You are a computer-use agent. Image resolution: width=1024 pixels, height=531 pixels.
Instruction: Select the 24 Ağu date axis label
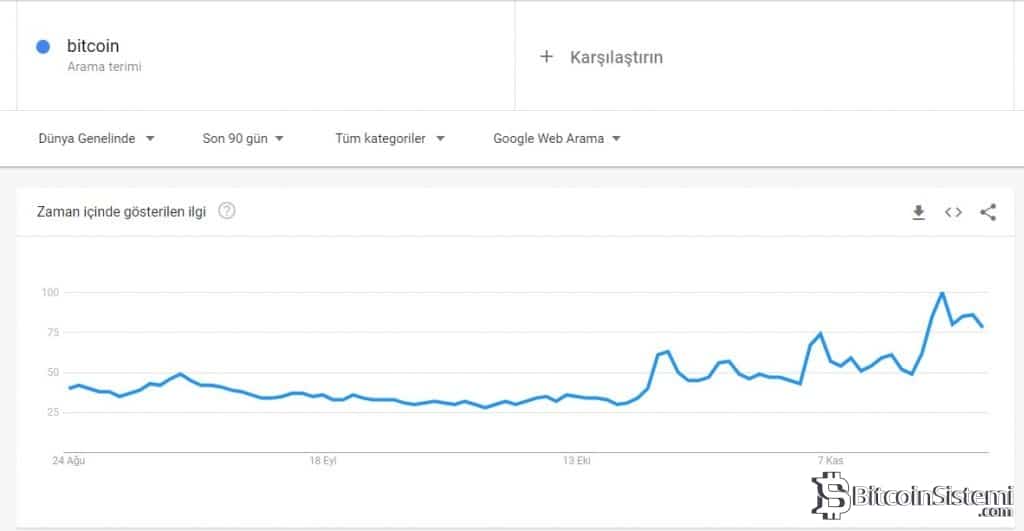[69, 461]
